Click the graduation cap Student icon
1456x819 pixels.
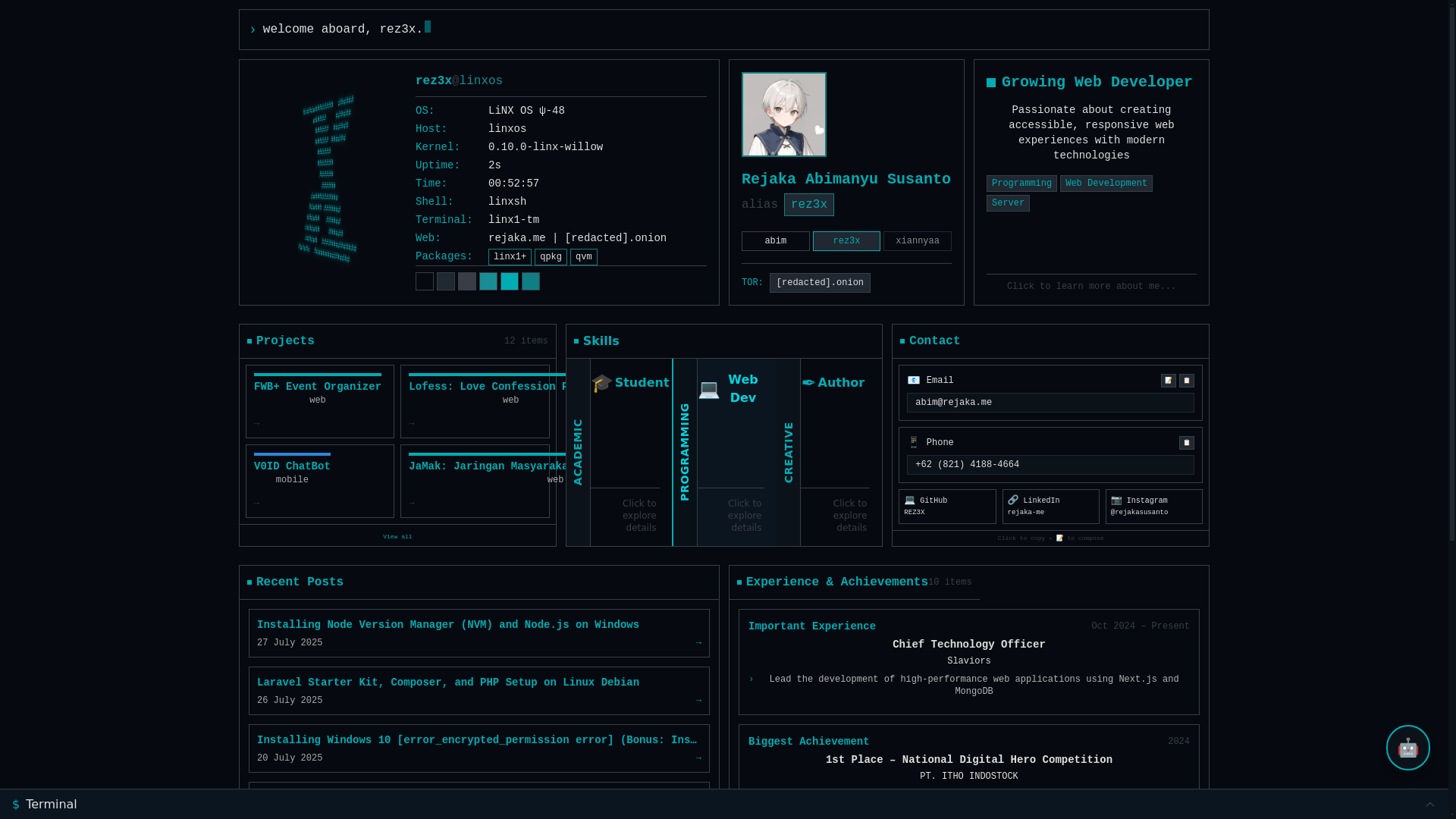(x=601, y=383)
